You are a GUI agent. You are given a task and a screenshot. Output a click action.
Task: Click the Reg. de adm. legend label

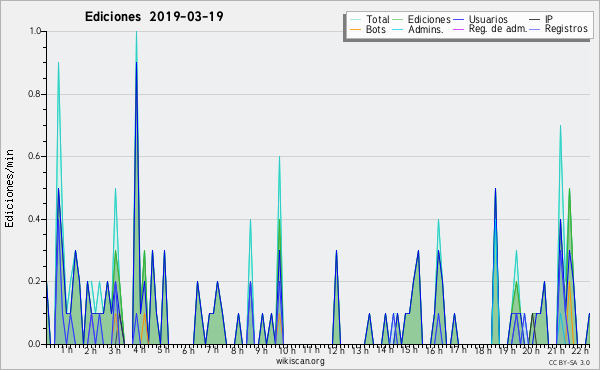point(498,29)
